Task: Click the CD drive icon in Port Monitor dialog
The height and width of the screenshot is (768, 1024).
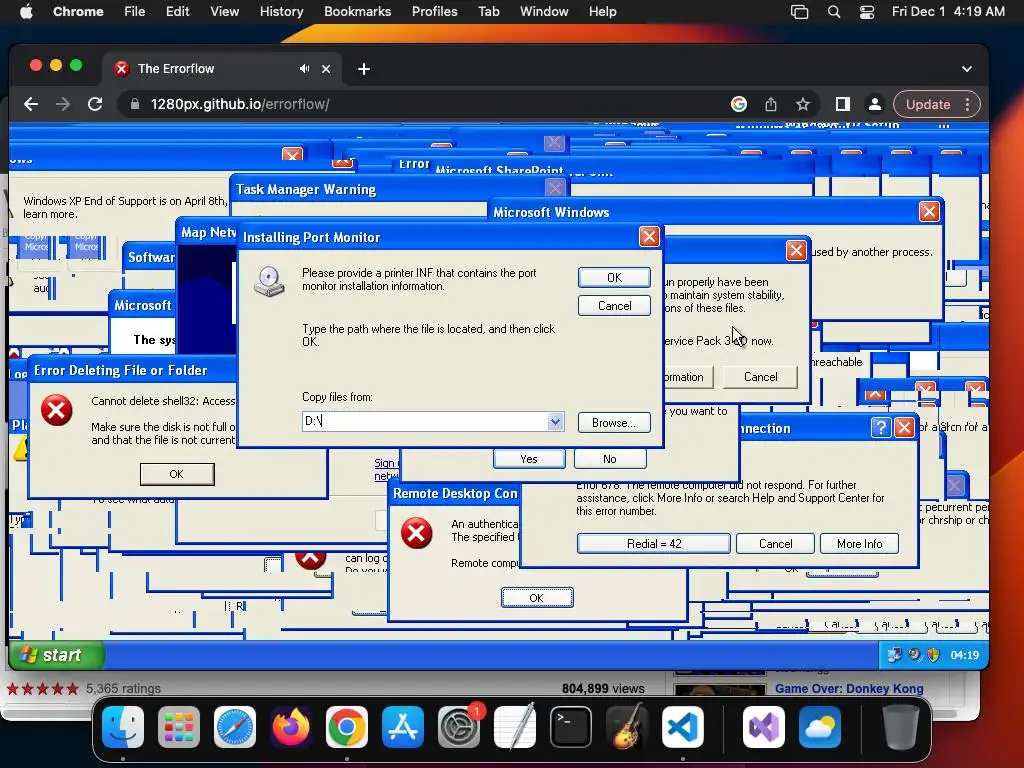Action: 269,281
